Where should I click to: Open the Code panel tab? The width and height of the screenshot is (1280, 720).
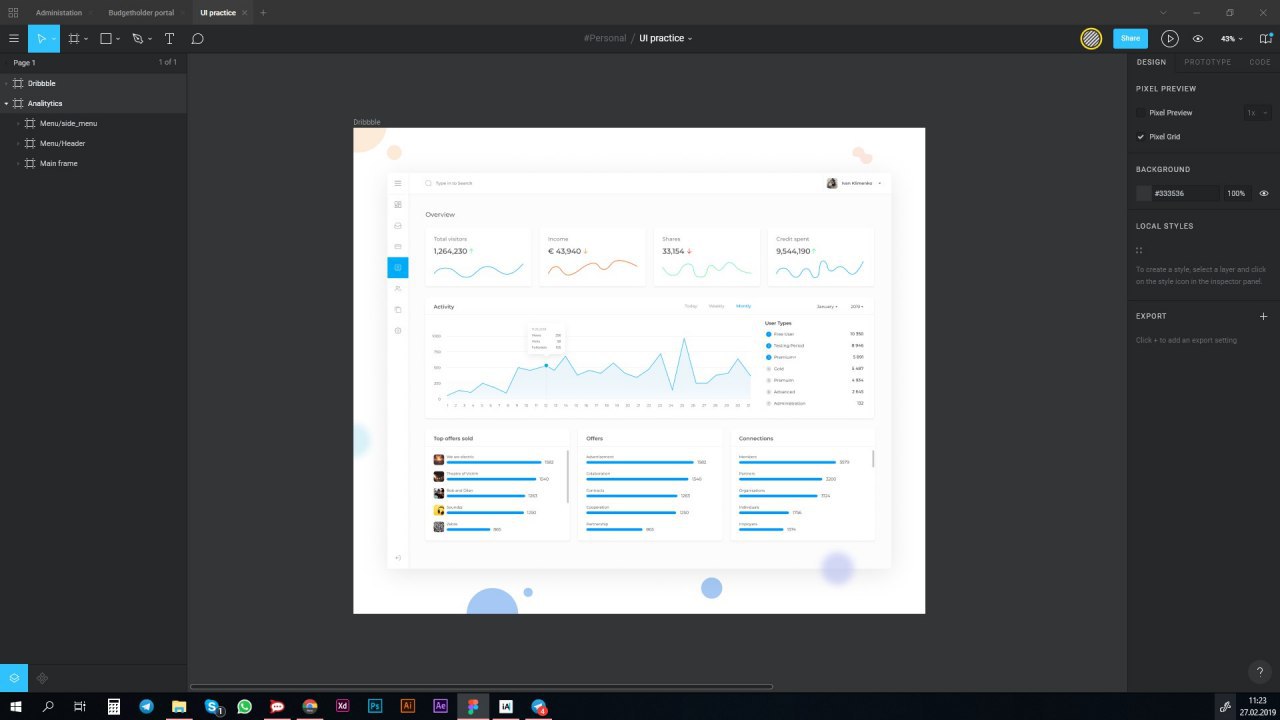[1260, 62]
